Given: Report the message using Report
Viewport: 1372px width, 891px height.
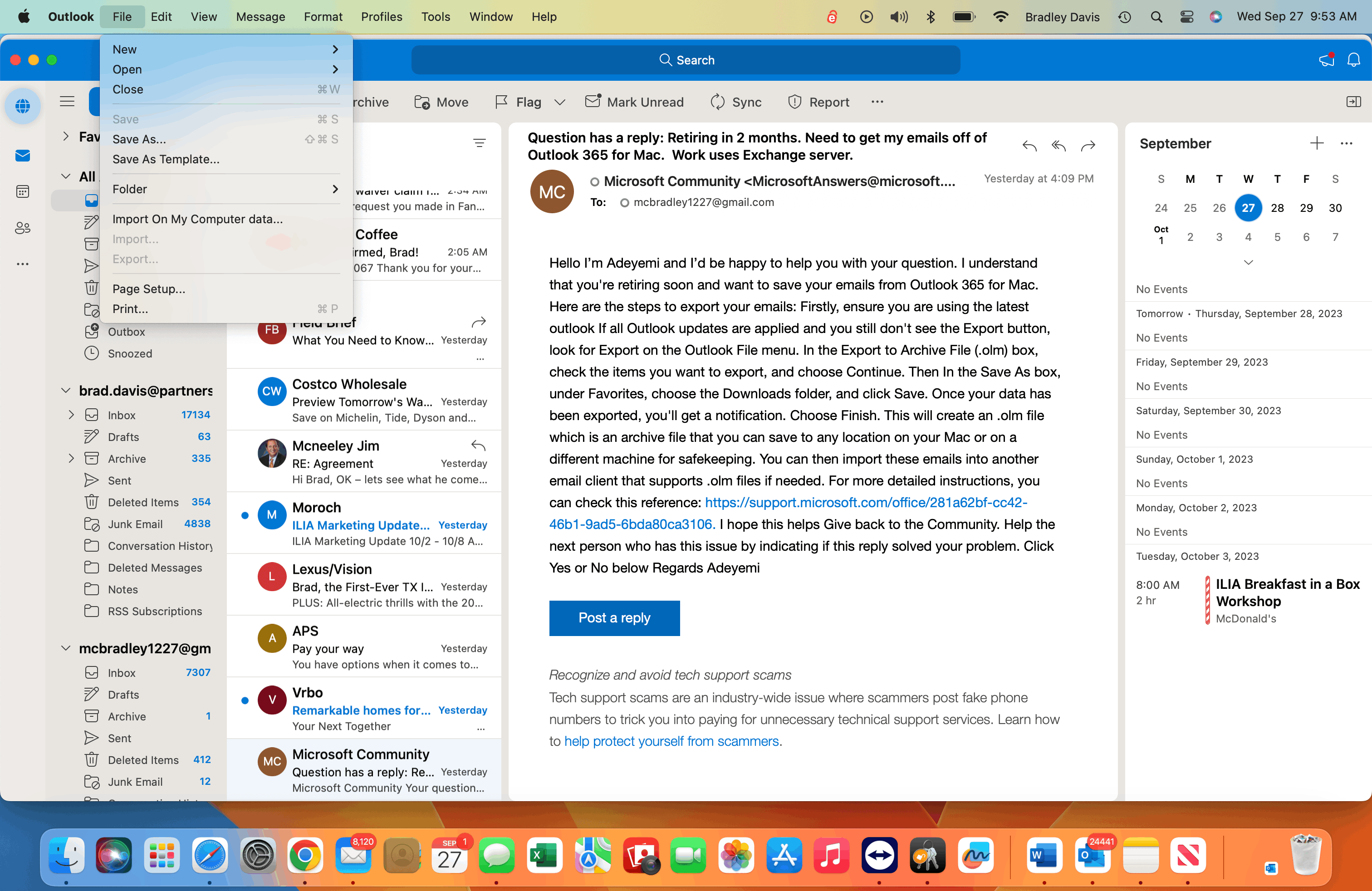Looking at the screenshot, I should (x=818, y=102).
